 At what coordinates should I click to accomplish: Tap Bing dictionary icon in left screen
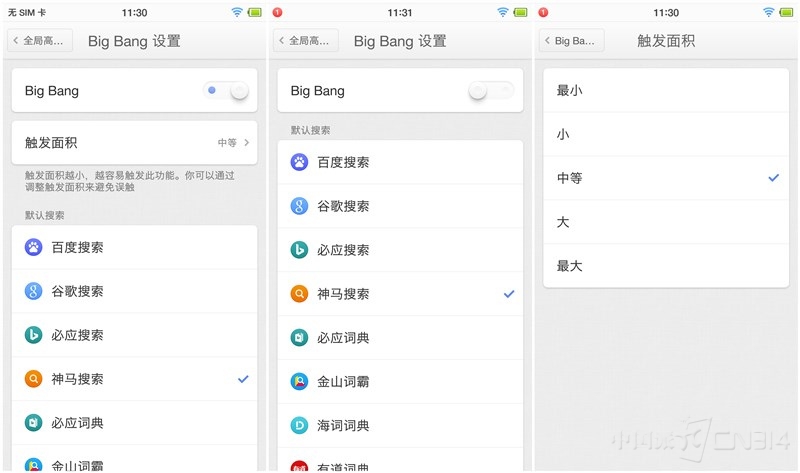tap(34, 423)
